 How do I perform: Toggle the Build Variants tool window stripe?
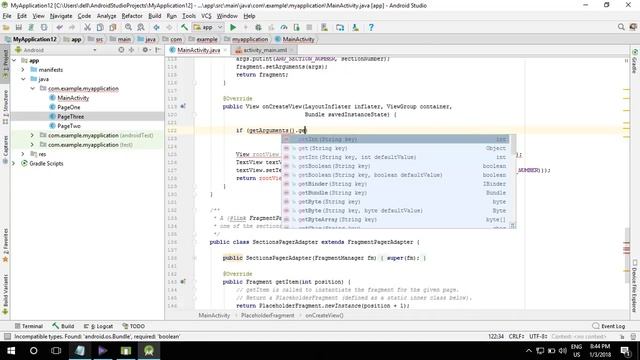[x=5, y=295]
